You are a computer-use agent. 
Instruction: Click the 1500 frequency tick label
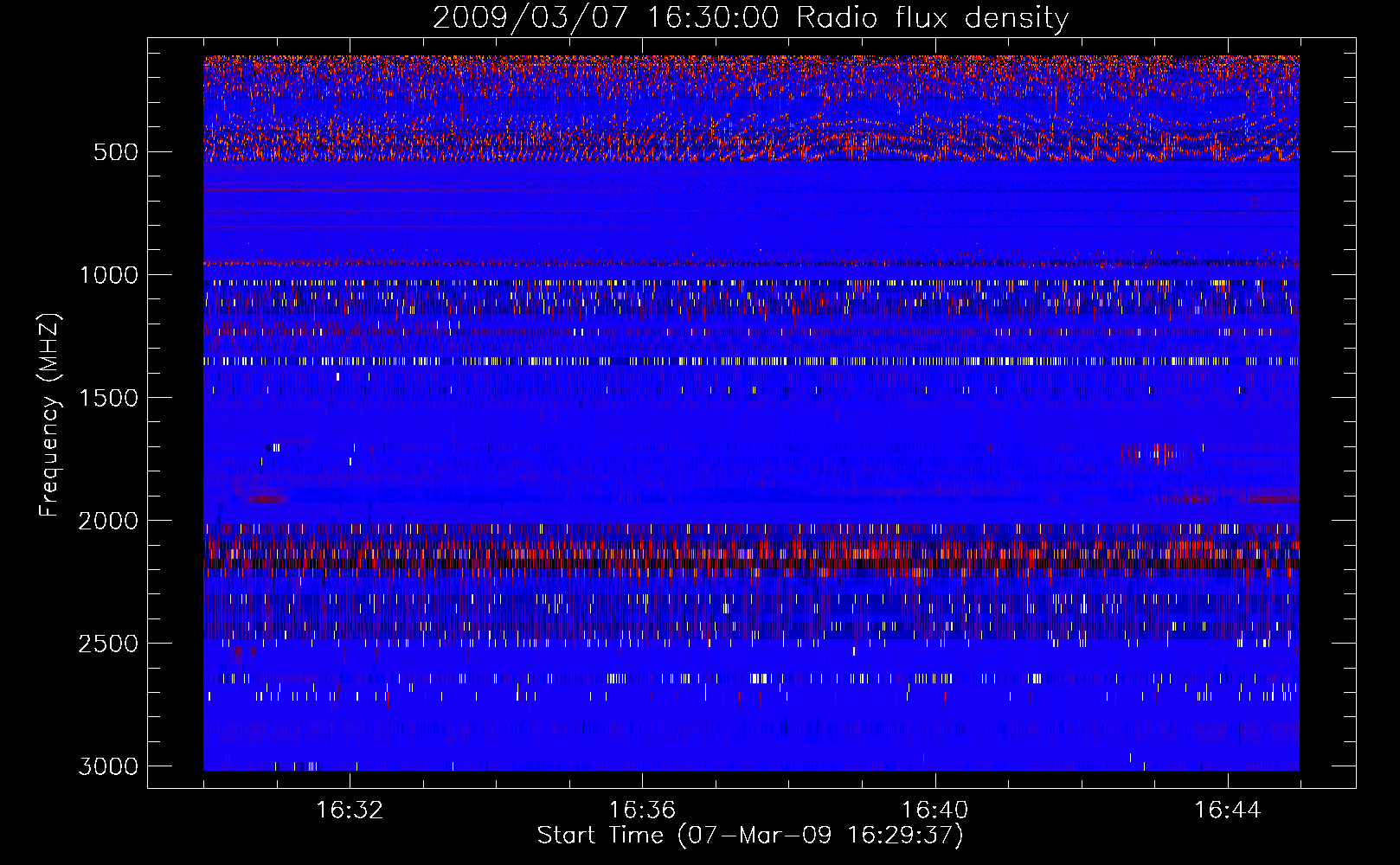[108, 398]
